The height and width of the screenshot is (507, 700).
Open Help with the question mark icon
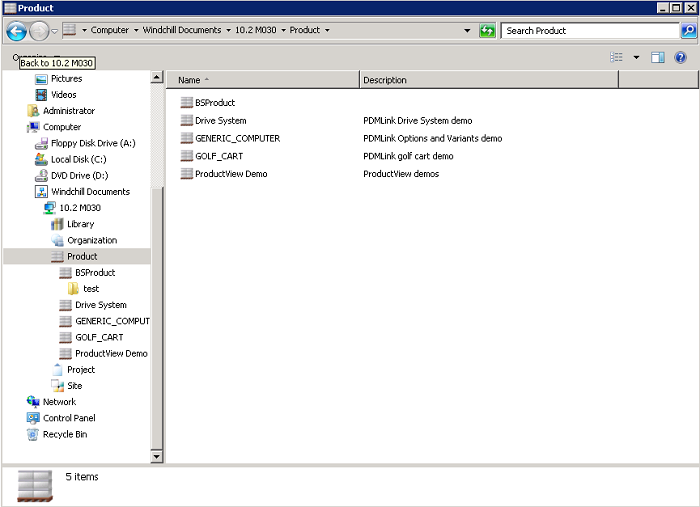680,57
